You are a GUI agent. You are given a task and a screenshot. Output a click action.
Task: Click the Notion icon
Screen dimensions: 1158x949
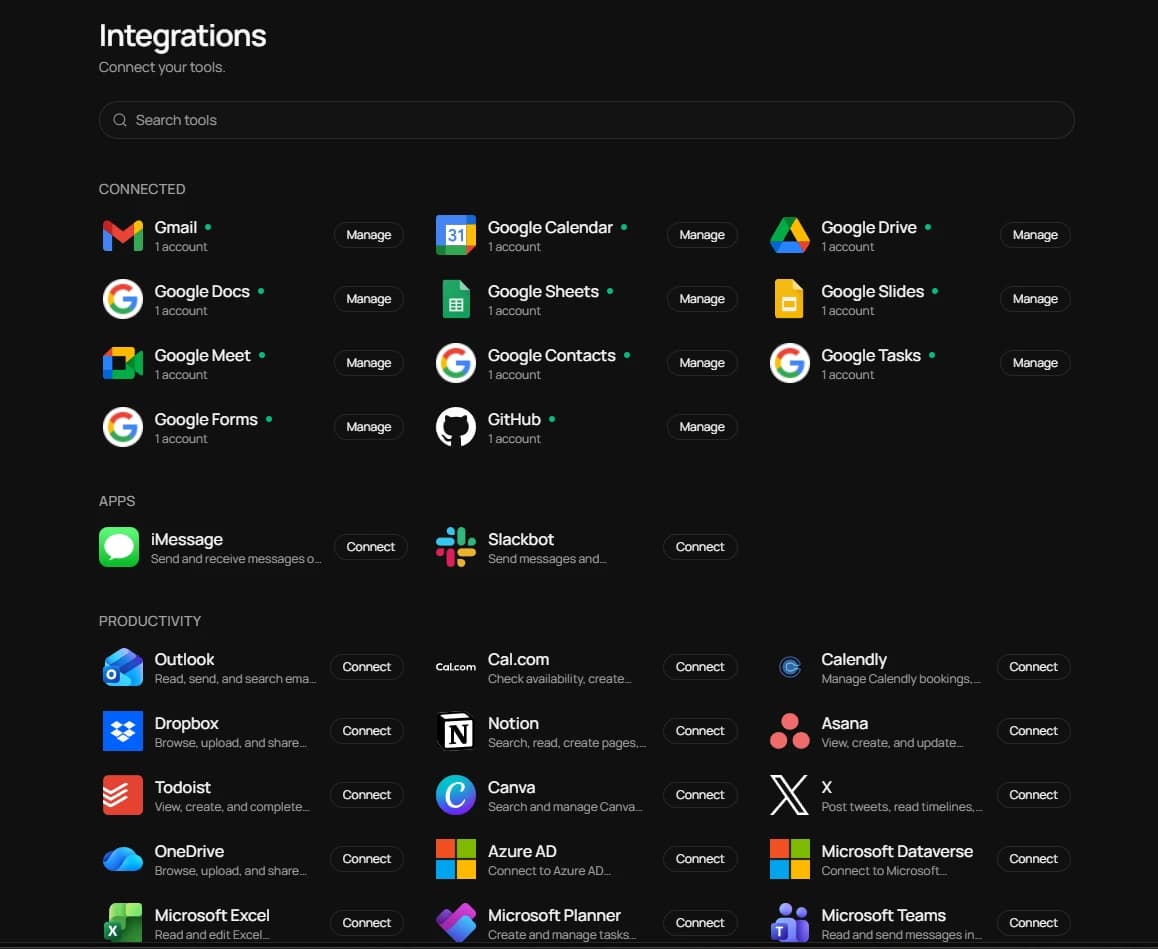tap(456, 731)
